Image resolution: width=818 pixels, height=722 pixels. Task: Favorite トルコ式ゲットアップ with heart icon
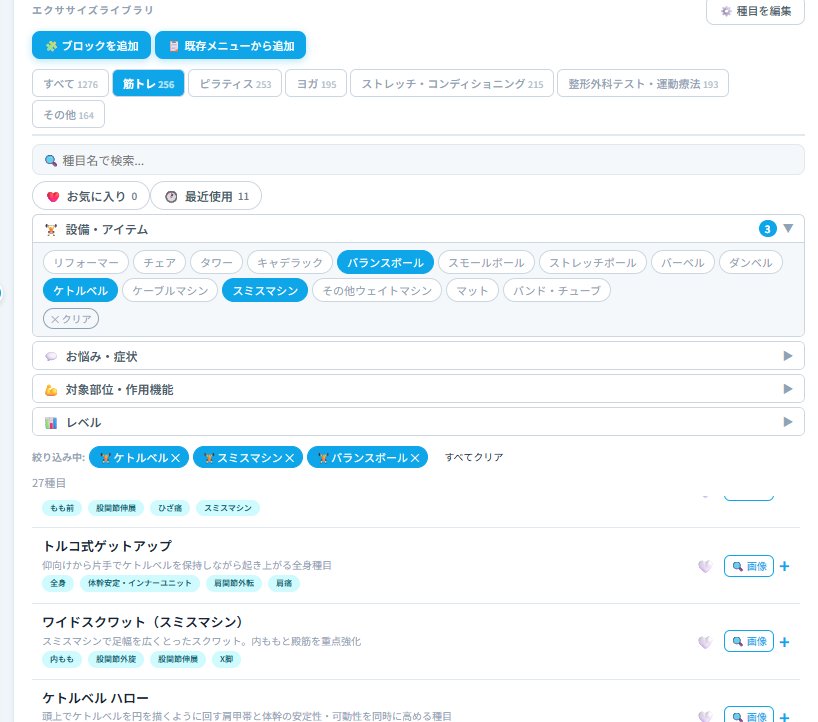pyautogui.click(x=705, y=567)
